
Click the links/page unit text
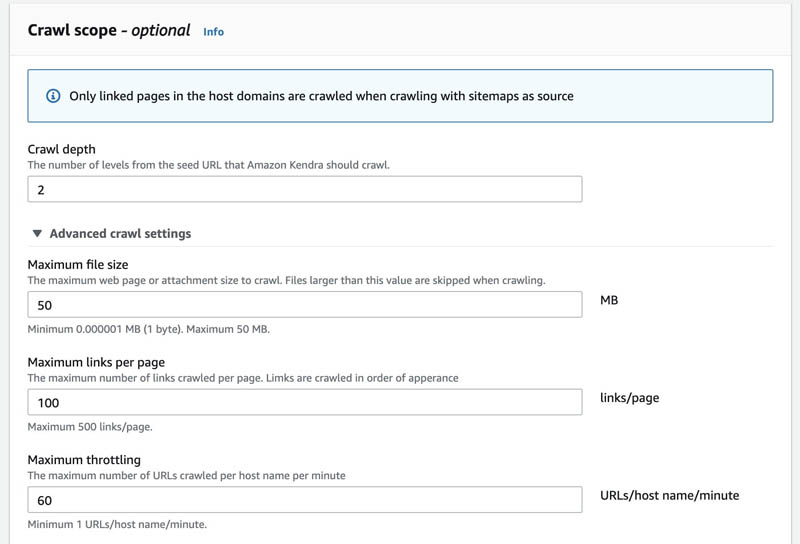point(630,398)
